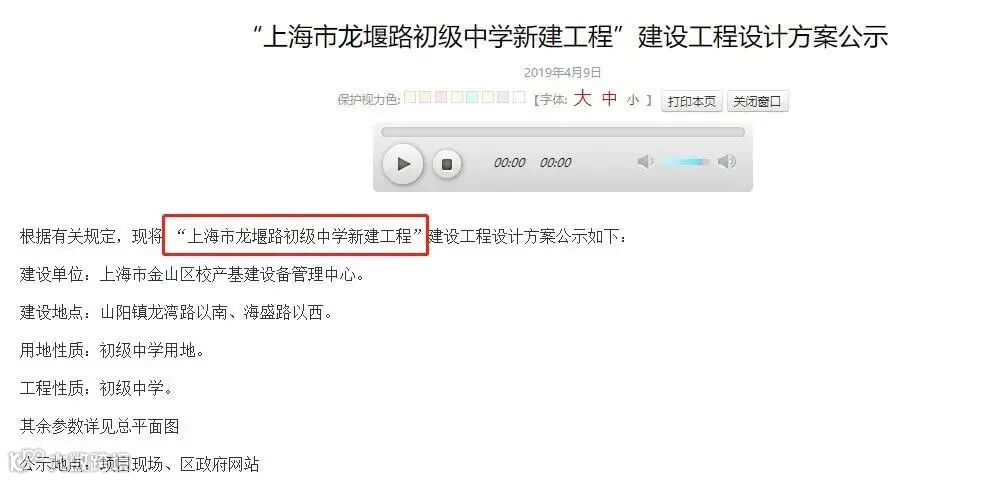Click the 2019年4月9日 date text
The height and width of the screenshot is (480, 1000).
tap(562, 73)
